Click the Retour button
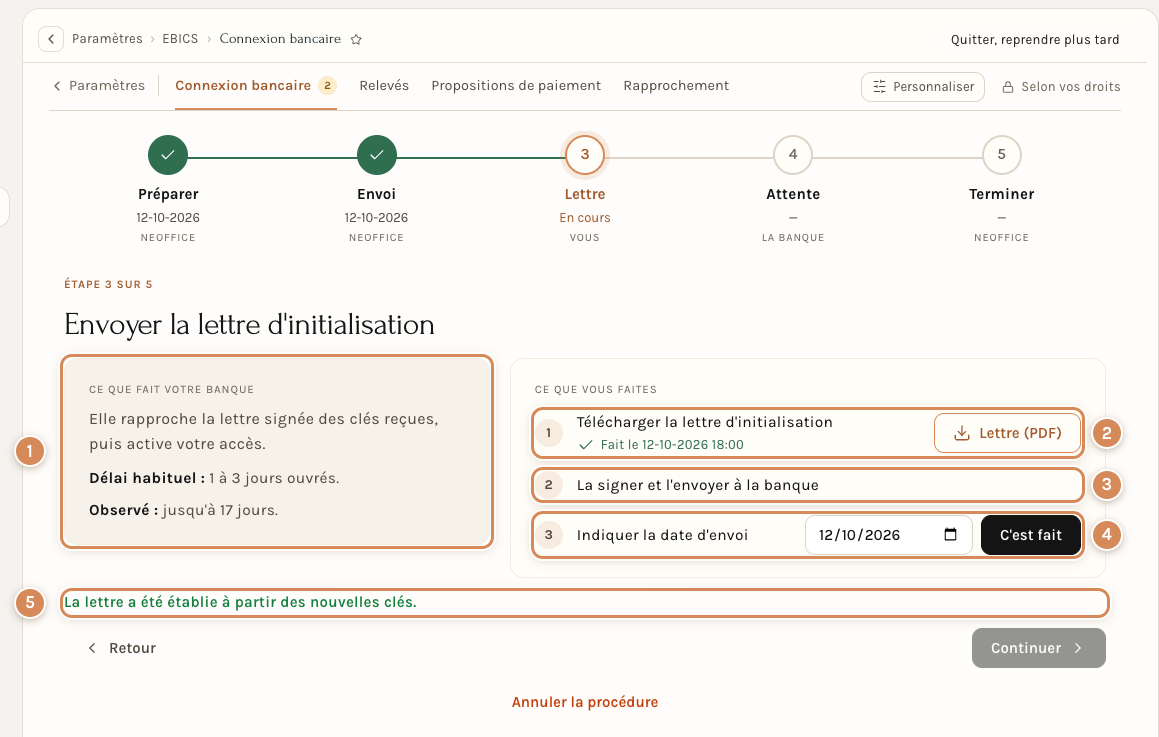 (x=122, y=648)
